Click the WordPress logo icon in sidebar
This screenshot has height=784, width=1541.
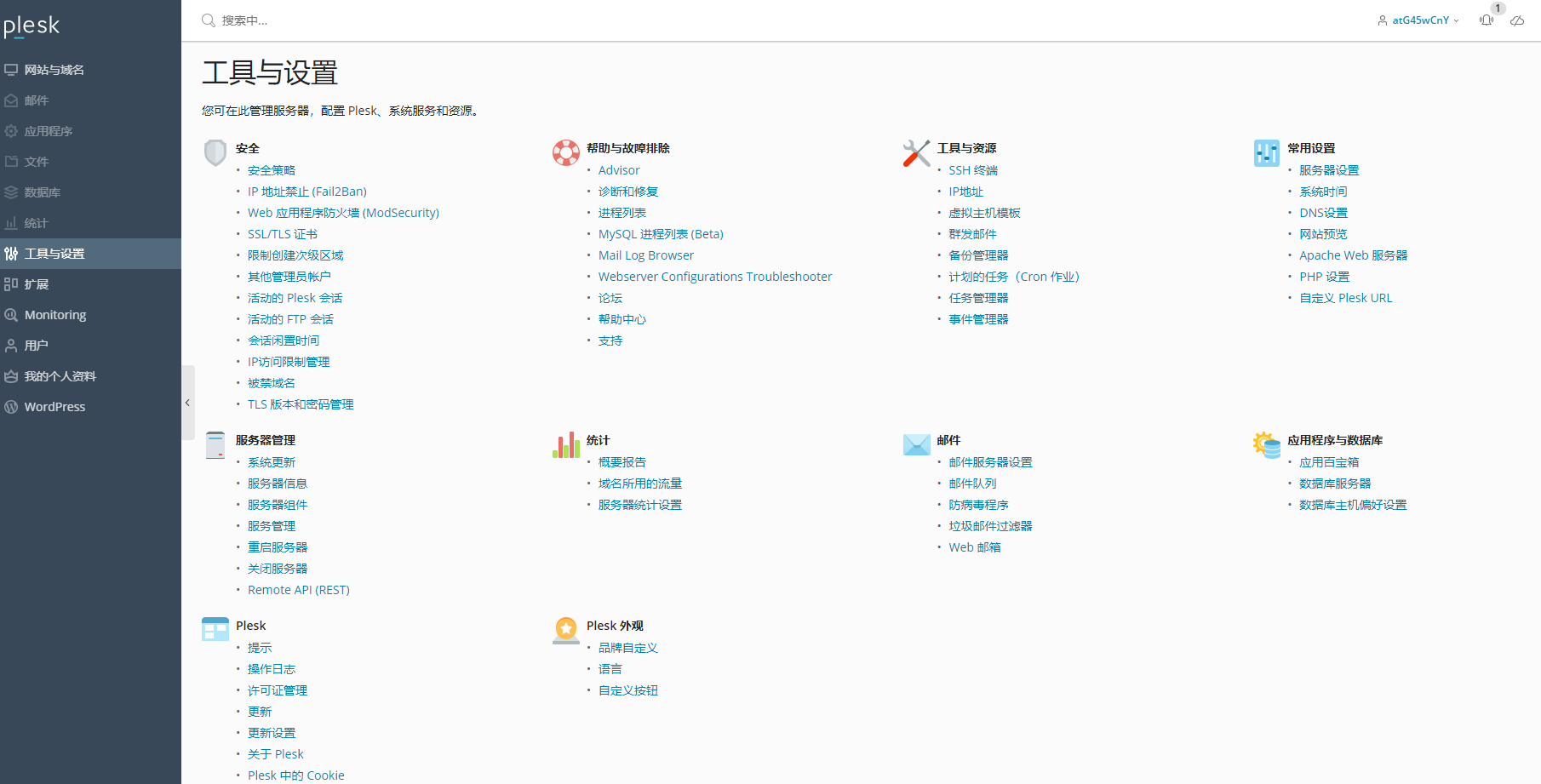click(11, 407)
